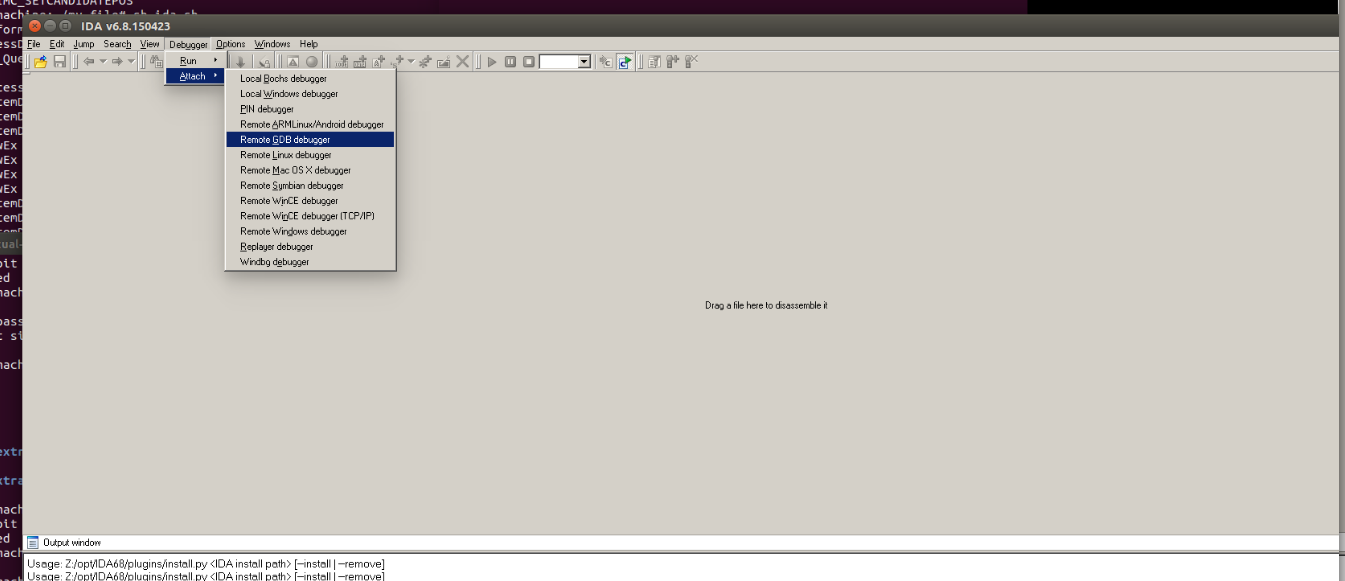Open the debugger selection combo box
1345x581 pixels.
[x=584, y=62]
